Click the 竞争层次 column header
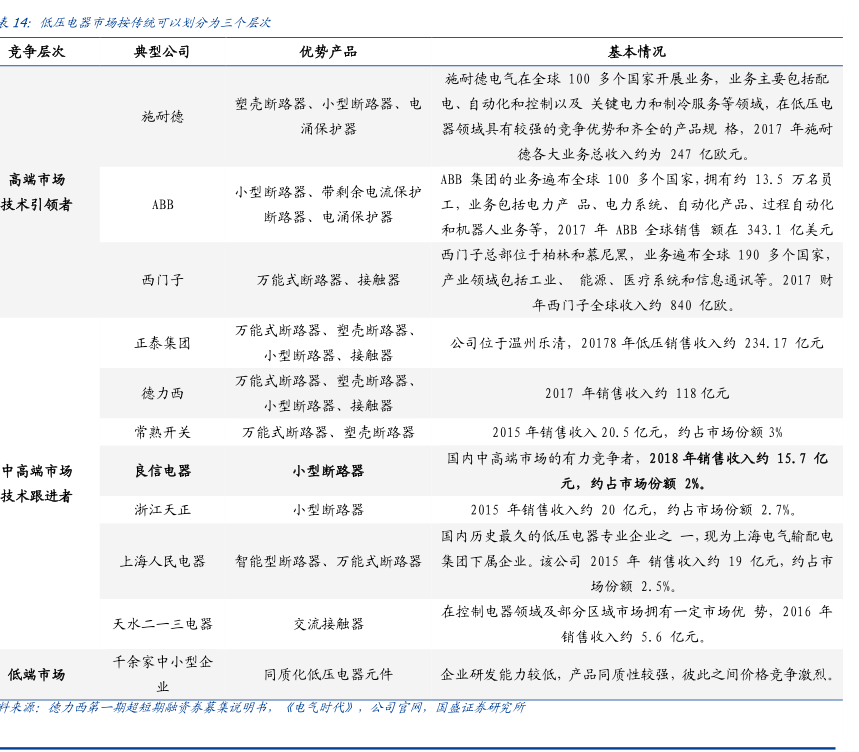The width and height of the screenshot is (859, 752). tap(37, 53)
